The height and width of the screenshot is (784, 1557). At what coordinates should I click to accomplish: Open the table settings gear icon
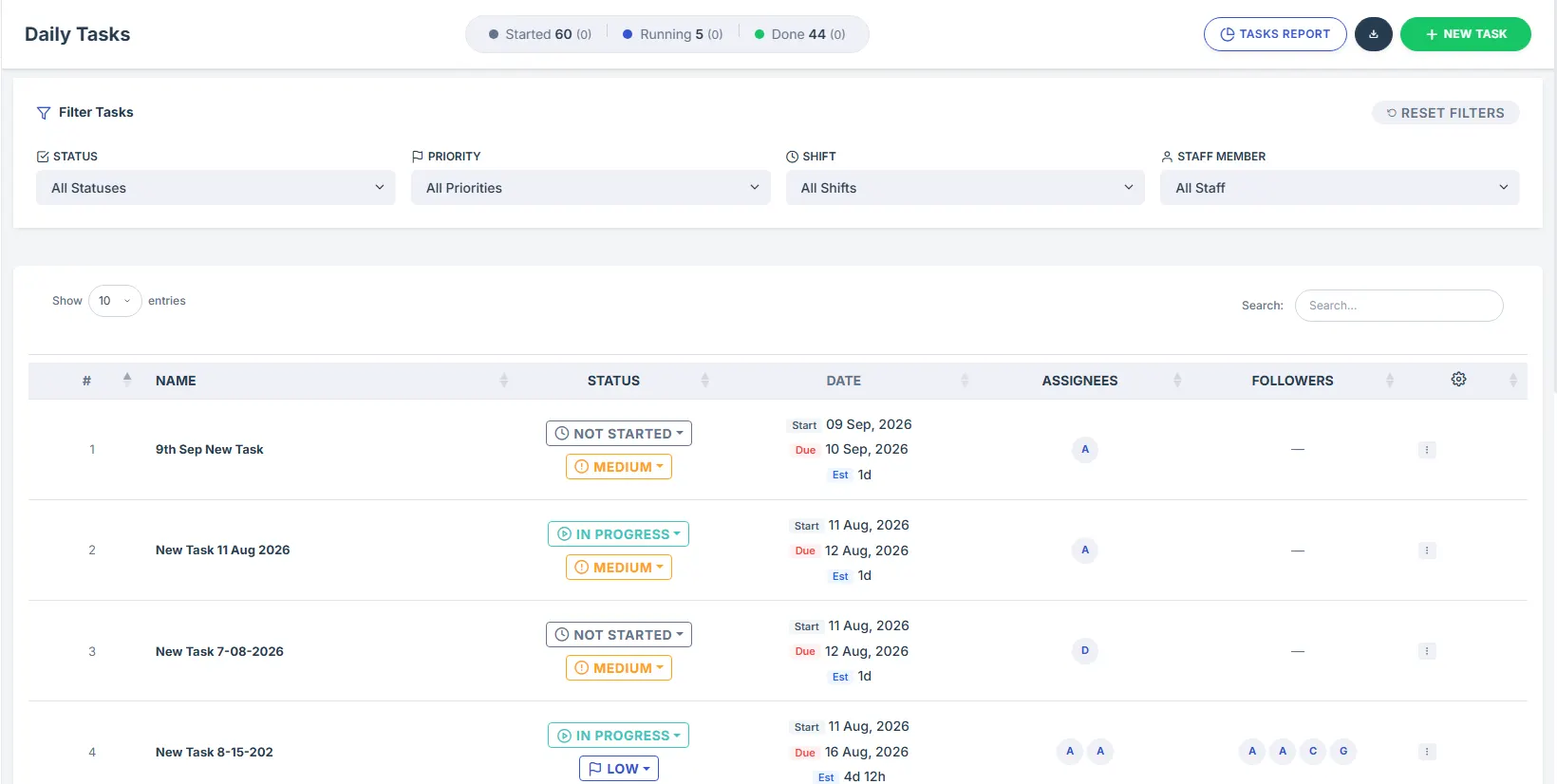(1458, 380)
